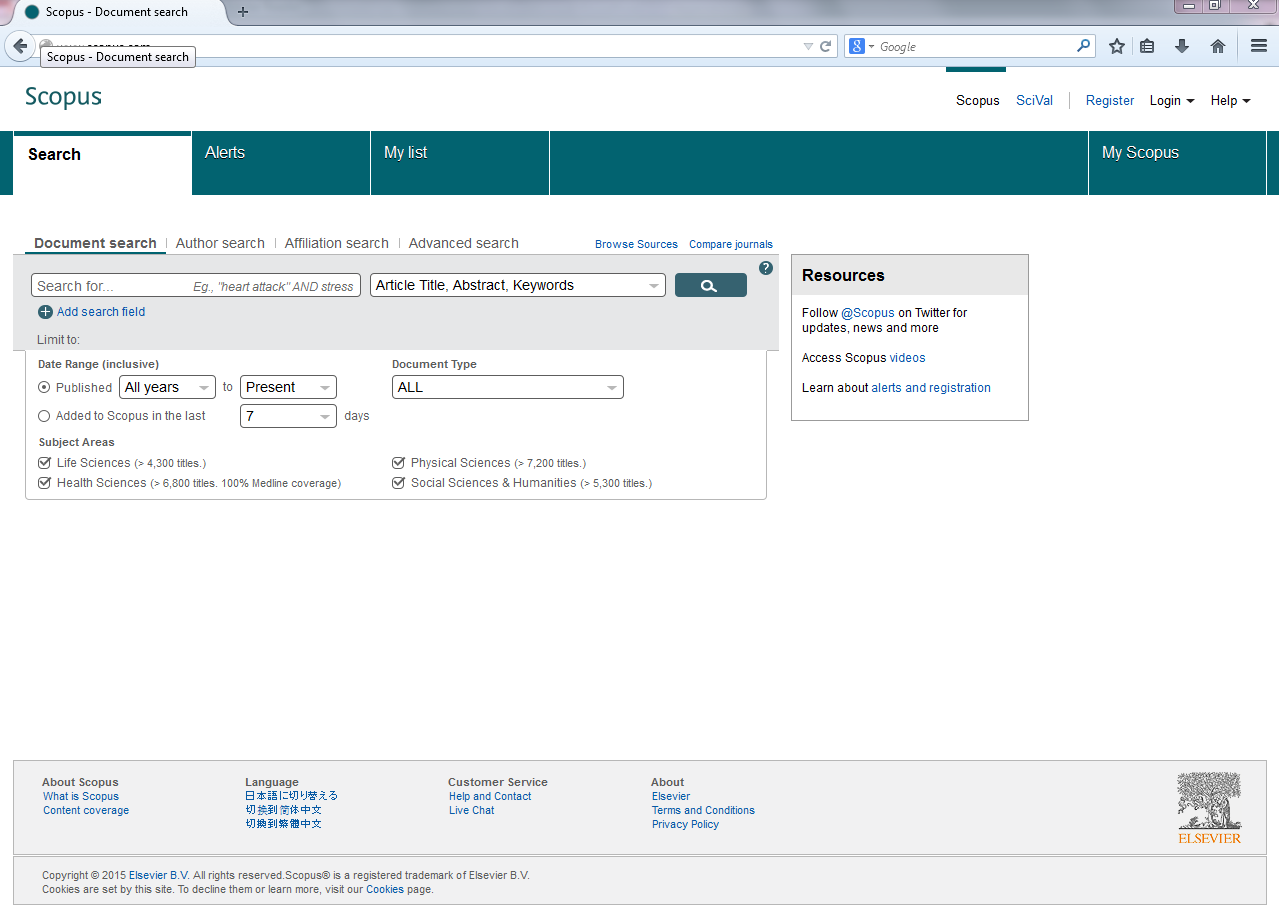Uncheck Physical Sciences subject area
The height and width of the screenshot is (915, 1279).
[398, 463]
